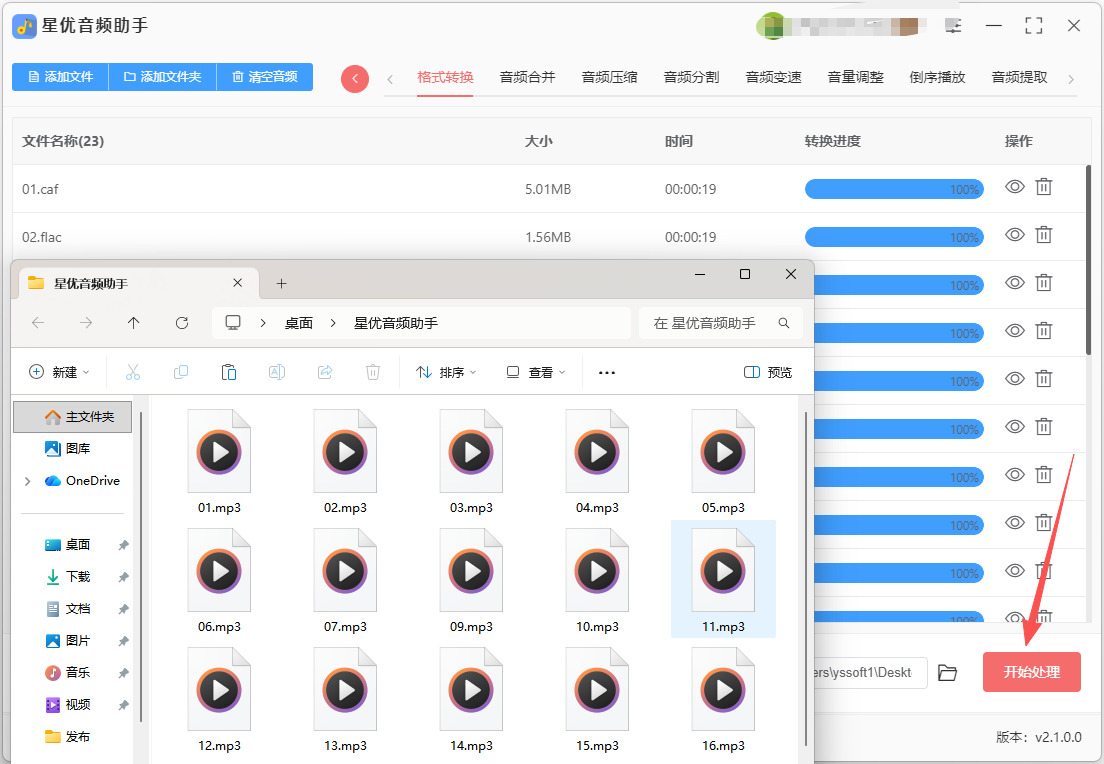Close the 星优音频助手 Explorer tab

tap(237, 283)
